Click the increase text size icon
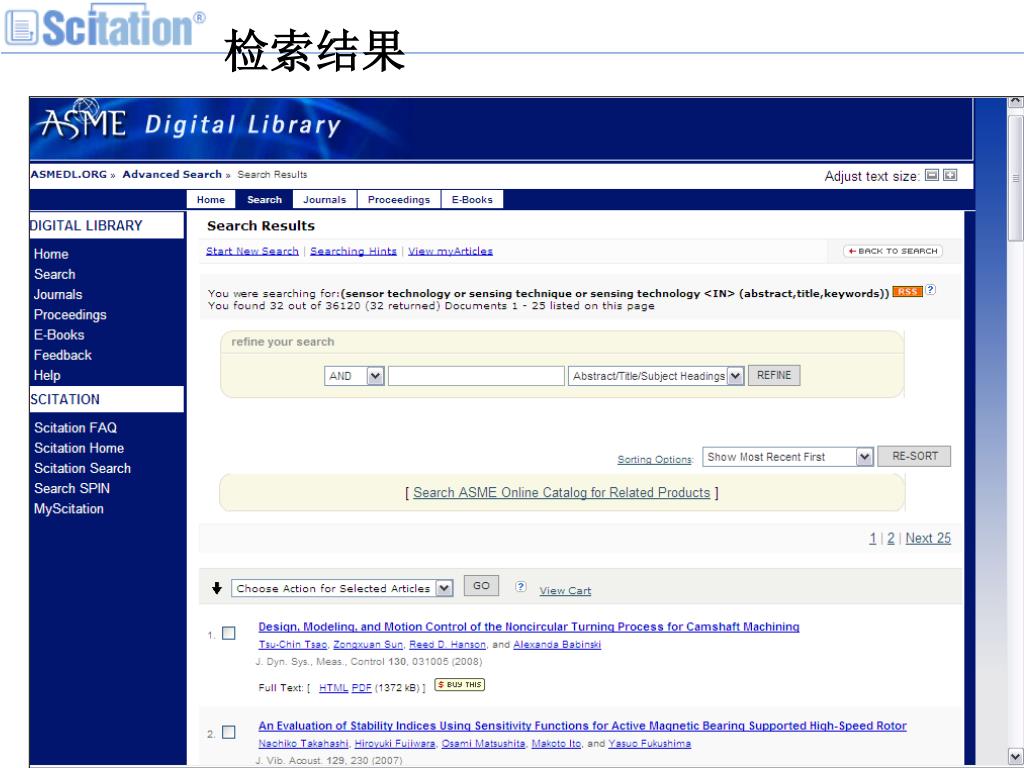 [x=950, y=175]
